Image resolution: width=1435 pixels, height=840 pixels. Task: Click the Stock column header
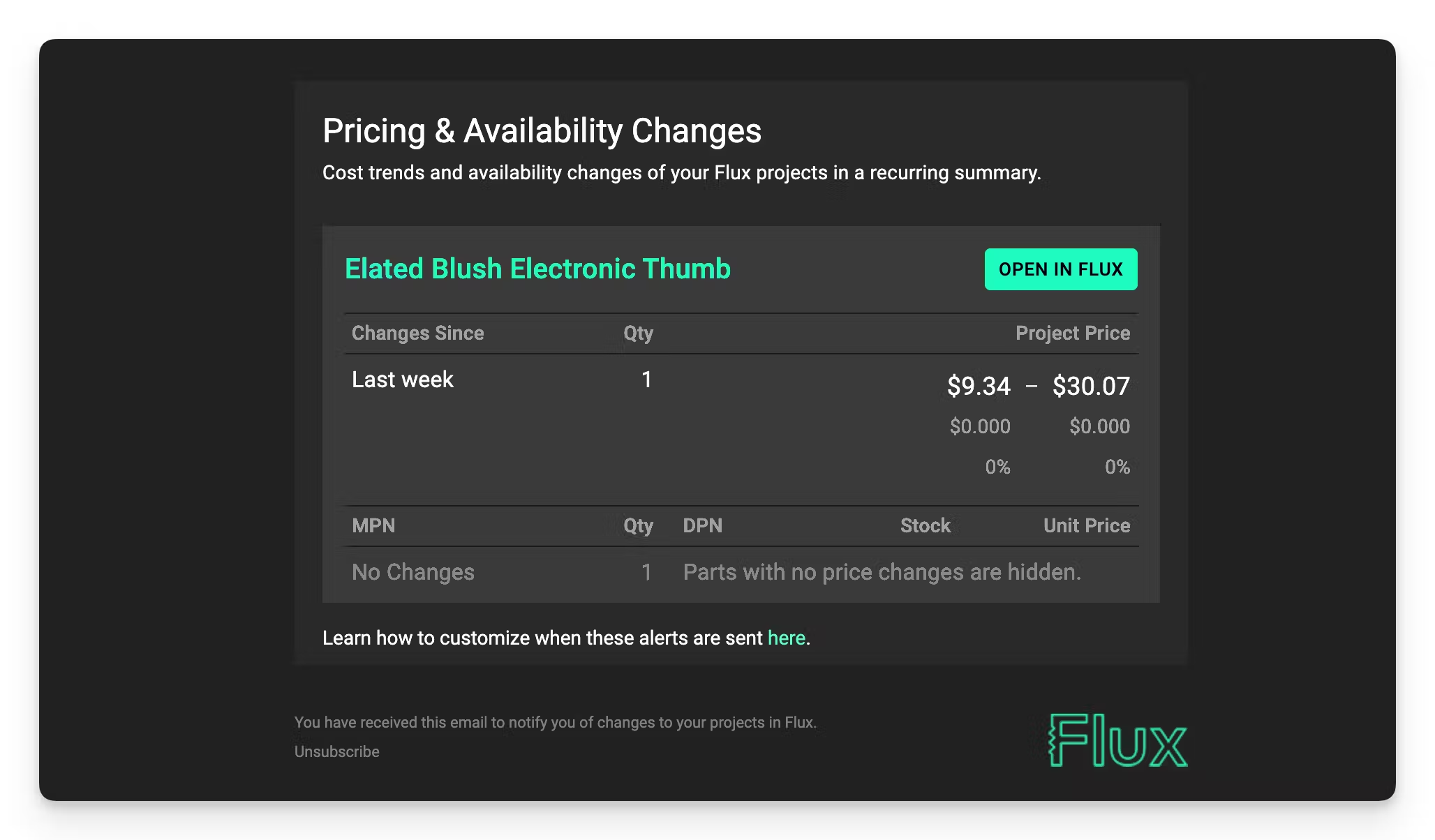[925, 525]
